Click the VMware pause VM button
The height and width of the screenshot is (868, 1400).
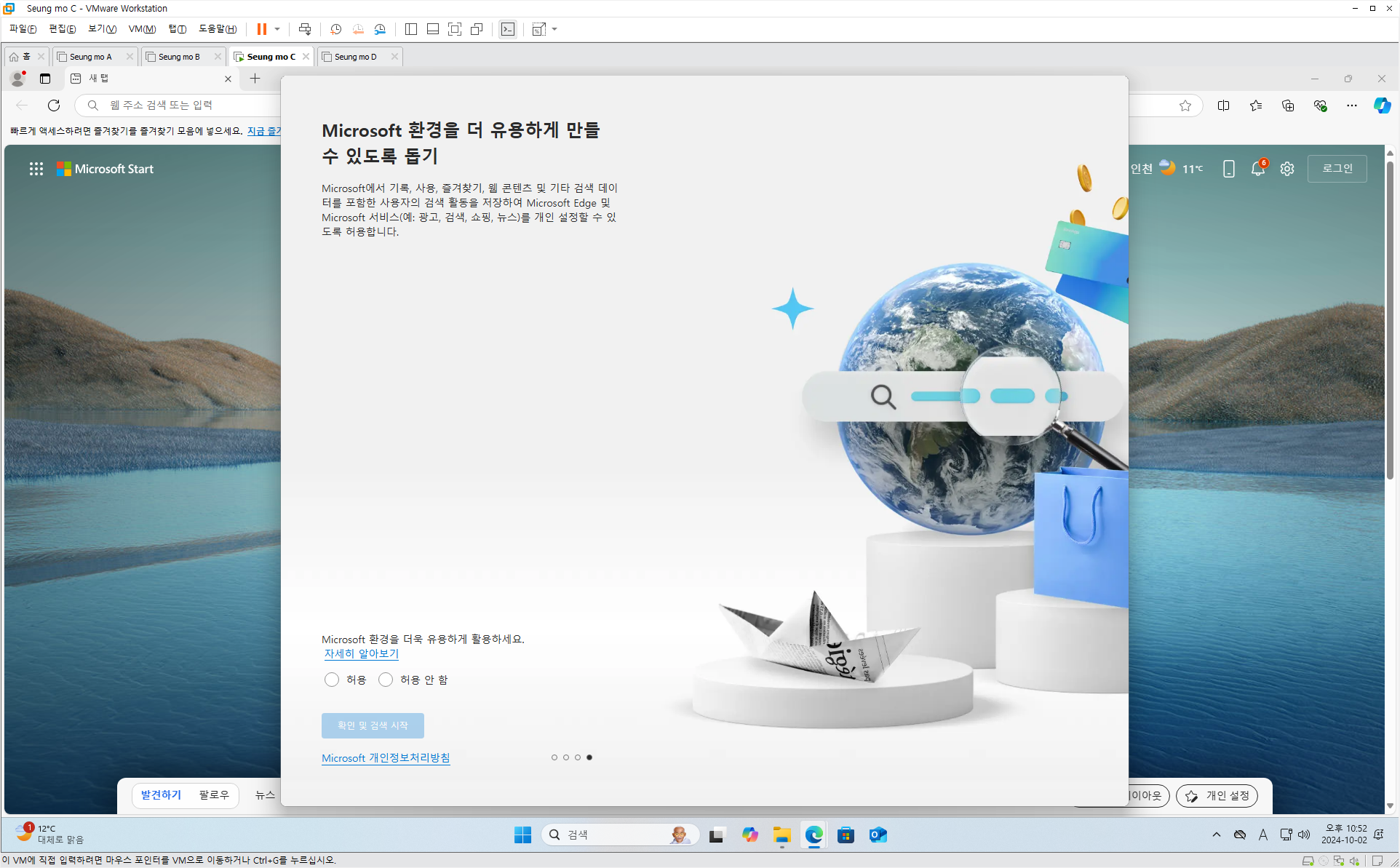(261, 29)
